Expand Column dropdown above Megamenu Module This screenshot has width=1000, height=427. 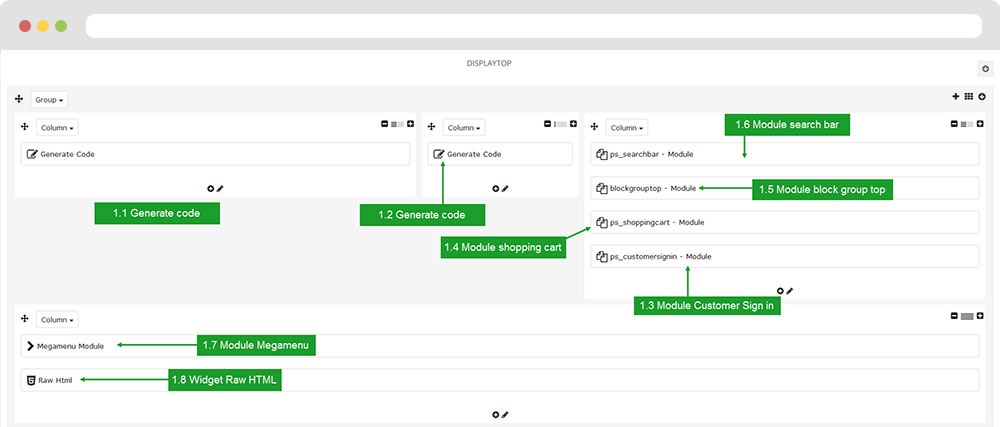click(57, 319)
